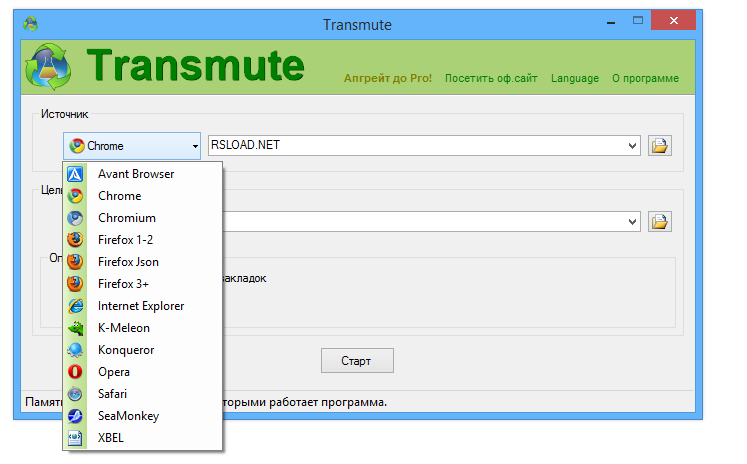
Task: Open Посетить оф.сайт link
Action: [x=491, y=78]
